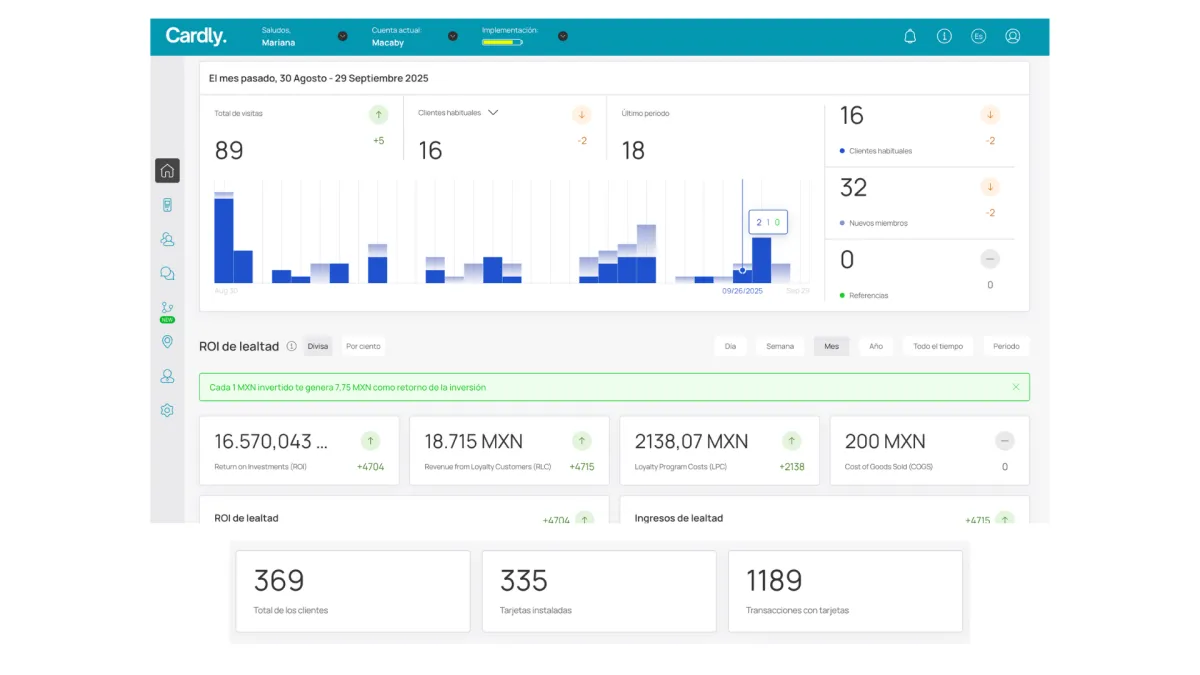The width and height of the screenshot is (1200, 675).
Task: Open the Clientes habituales chevron dropdown
Action: click(493, 113)
